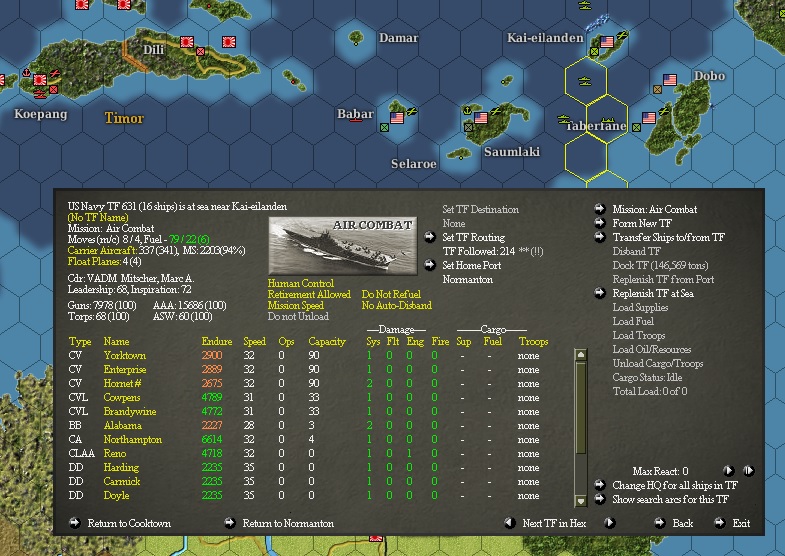Open ship Yorktown details
785x556 pixels.
tap(125, 355)
